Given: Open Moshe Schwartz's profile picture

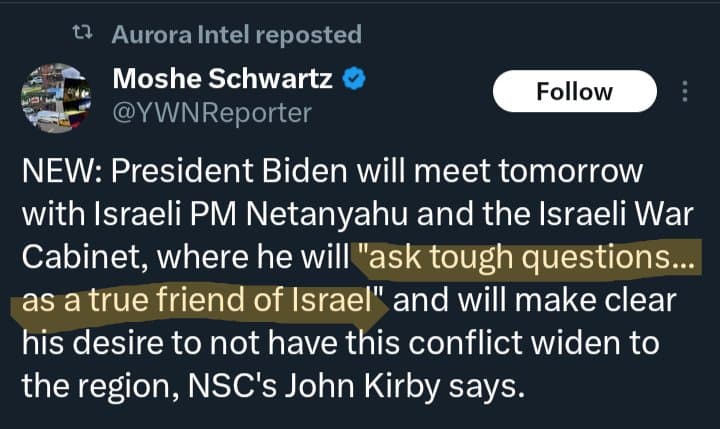Looking at the screenshot, I should [56, 98].
